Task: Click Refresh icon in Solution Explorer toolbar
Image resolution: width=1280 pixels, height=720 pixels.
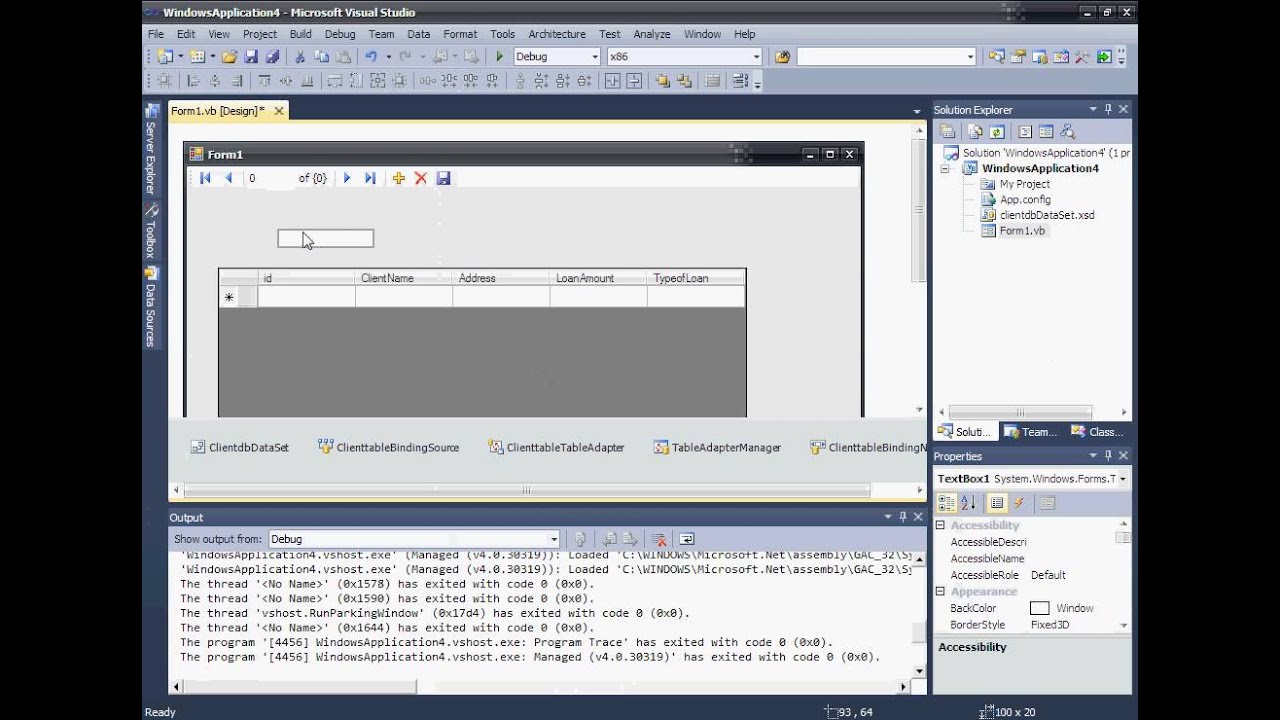Action: (996, 131)
